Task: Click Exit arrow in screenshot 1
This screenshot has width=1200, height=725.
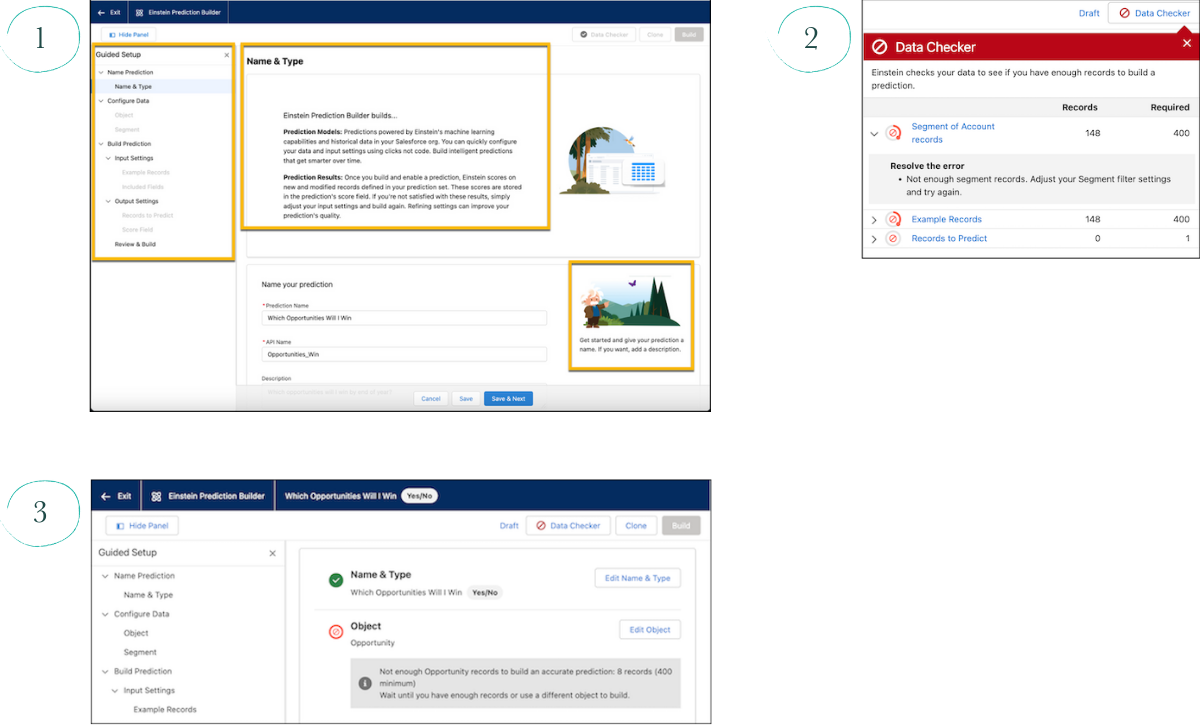Action: coord(102,13)
